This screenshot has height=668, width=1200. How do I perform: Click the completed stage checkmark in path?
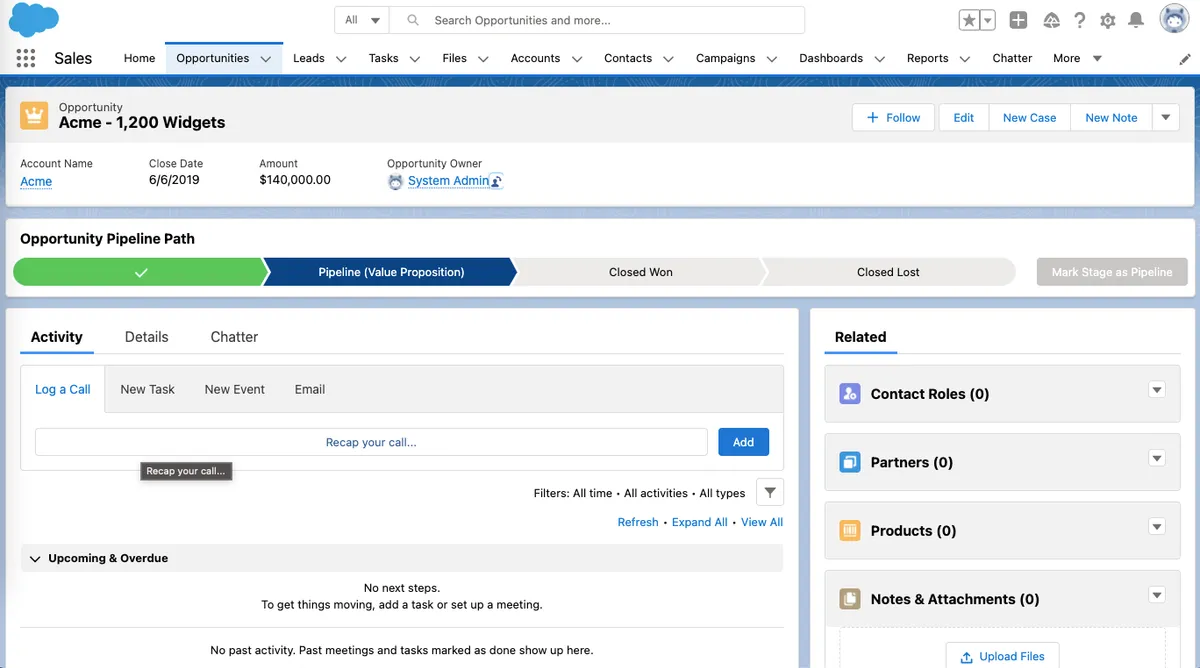[141, 272]
